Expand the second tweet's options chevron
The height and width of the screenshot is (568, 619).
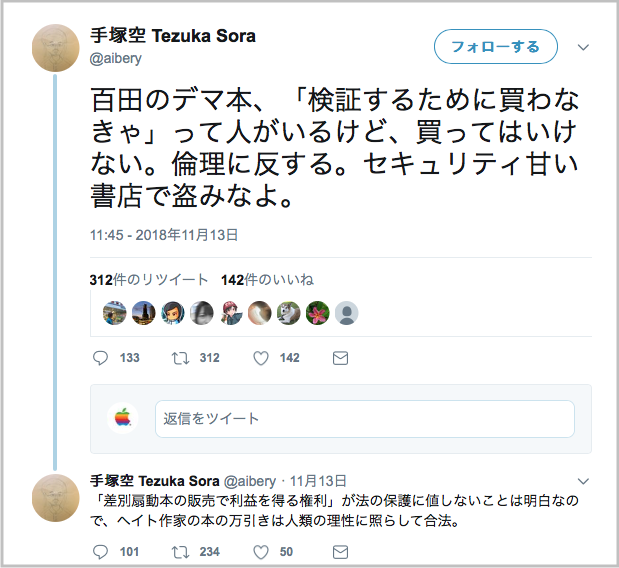[x=584, y=481]
